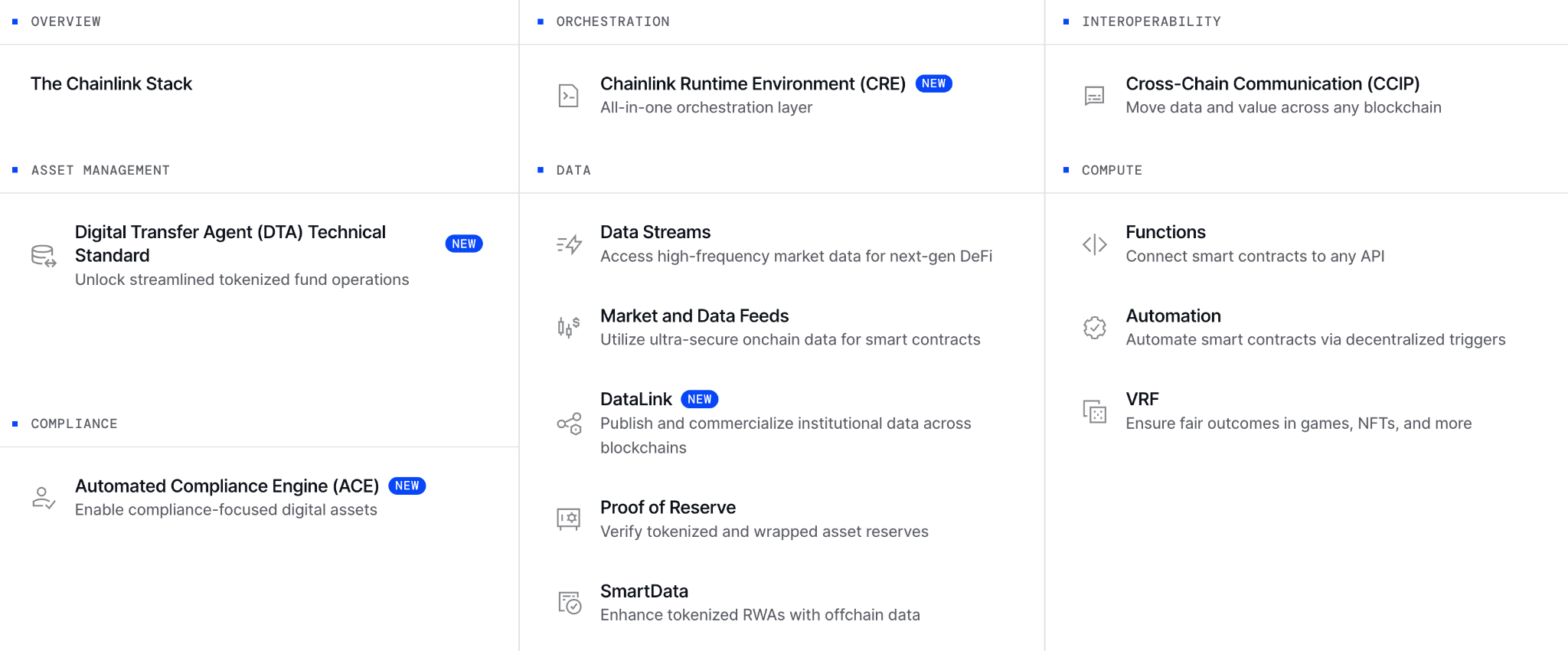Open Chainlink Runtime Environment (CRE) link
This screenshot has height=651, width=1568.
click(753, 83)
